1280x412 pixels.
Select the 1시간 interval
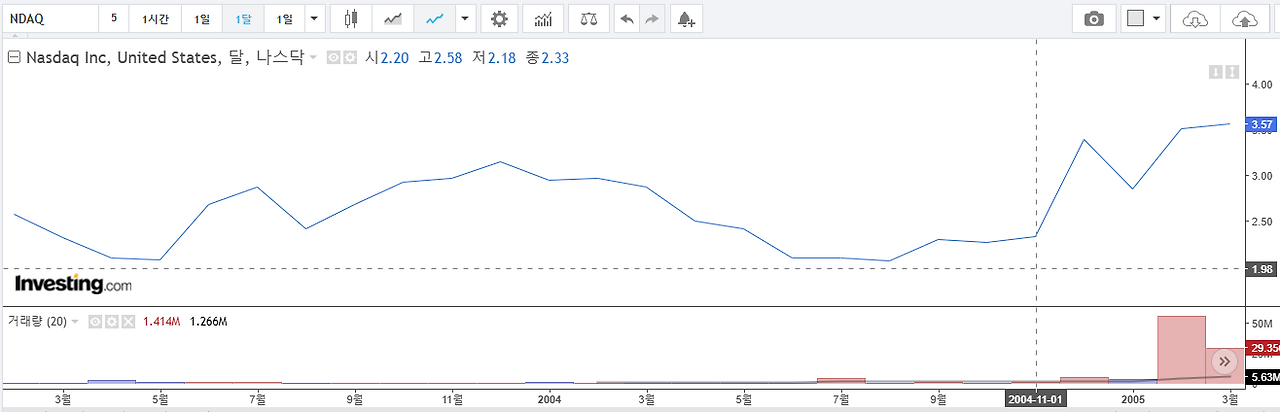(x=155, y=19)
